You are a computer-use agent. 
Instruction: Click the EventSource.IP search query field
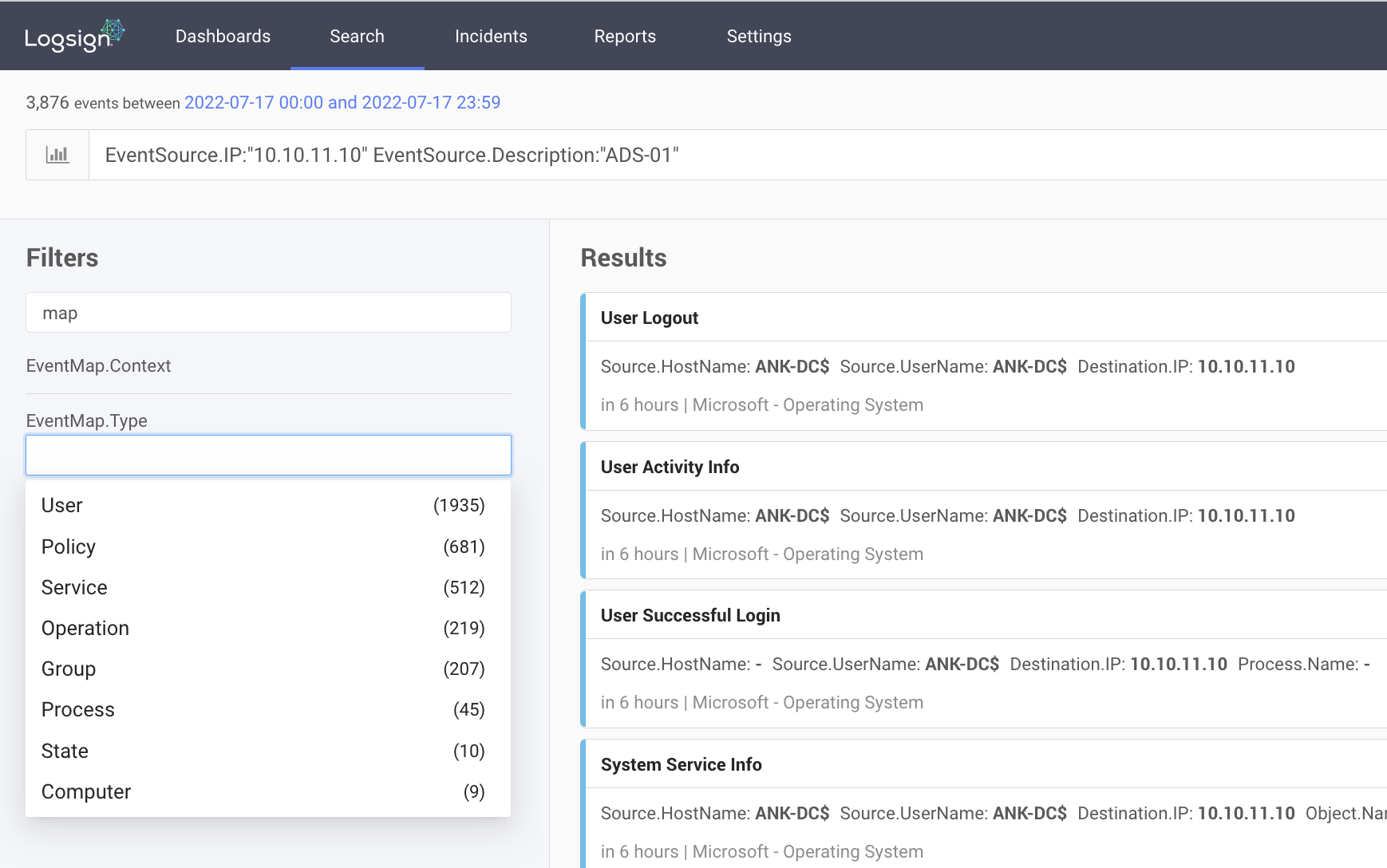[x=737, y=155]
